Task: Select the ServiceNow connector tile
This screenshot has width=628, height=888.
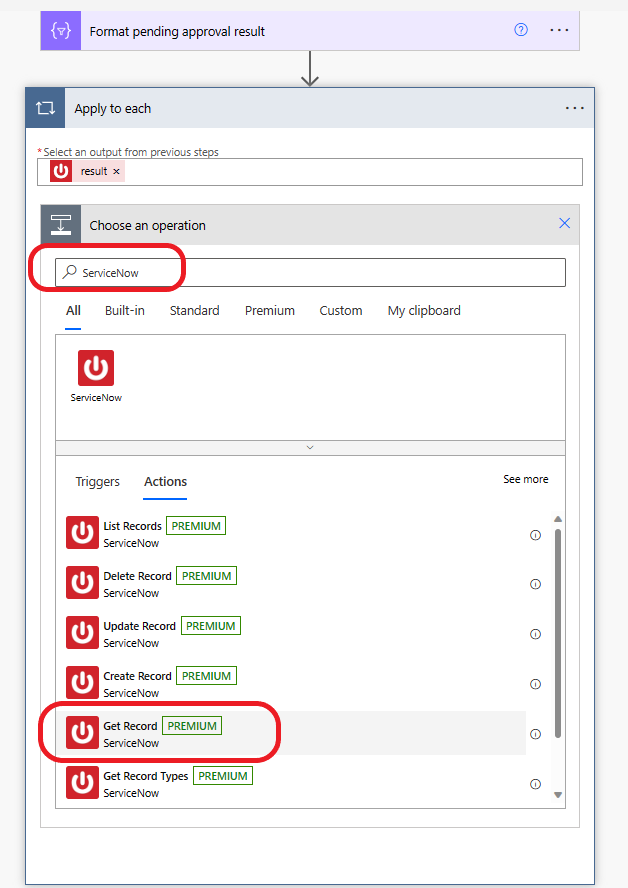Action: [96, 376]
